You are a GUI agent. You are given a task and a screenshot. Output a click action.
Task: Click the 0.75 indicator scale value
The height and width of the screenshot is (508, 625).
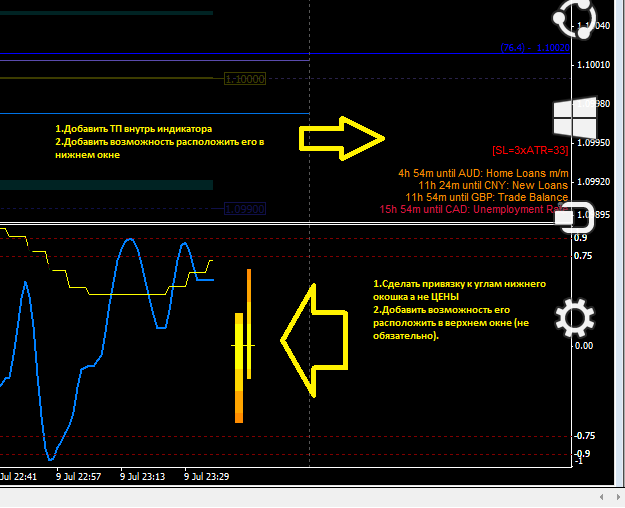pyautogui.click(x=583, y=256)
